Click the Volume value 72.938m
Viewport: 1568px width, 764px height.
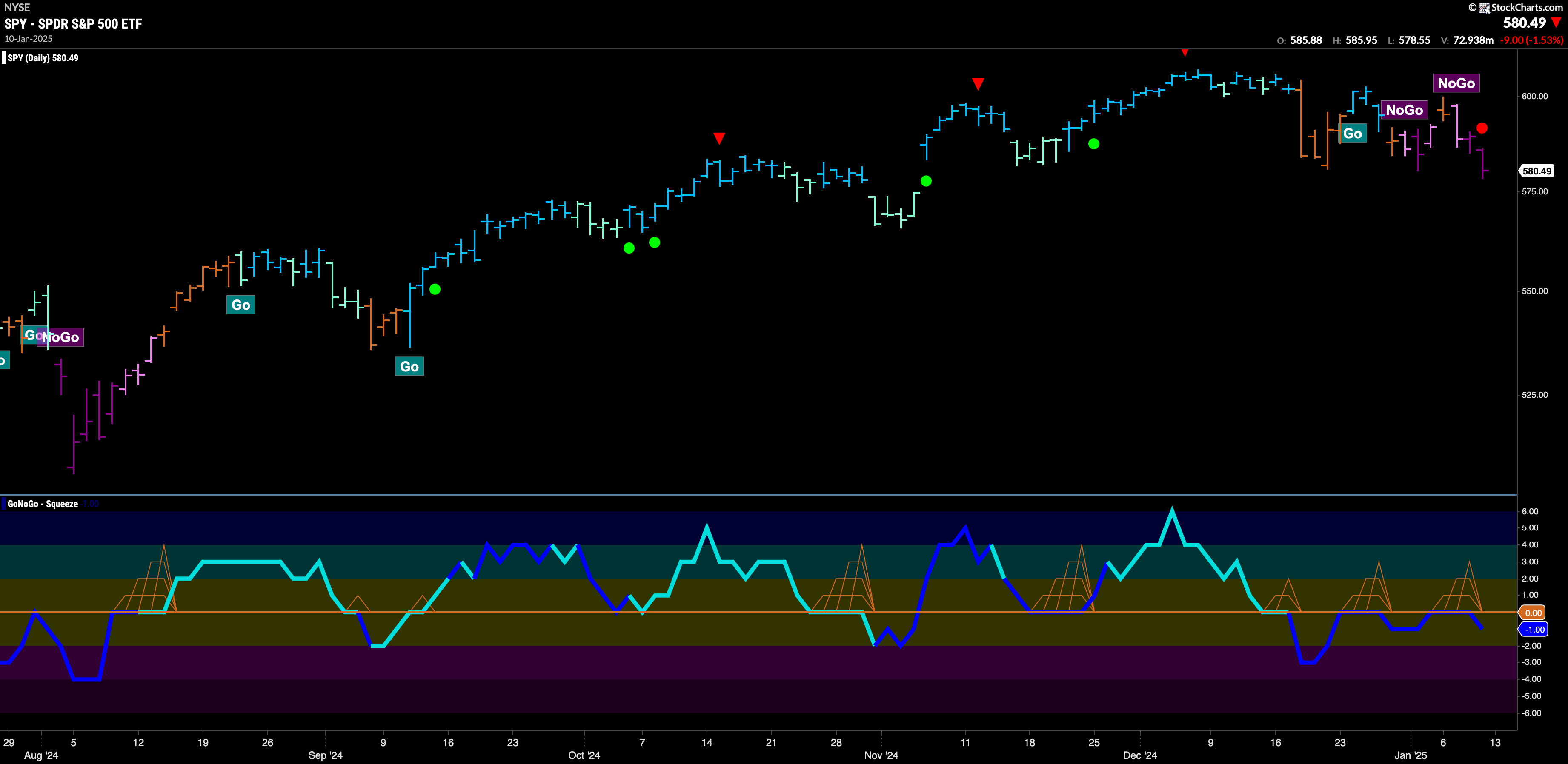1473,40
